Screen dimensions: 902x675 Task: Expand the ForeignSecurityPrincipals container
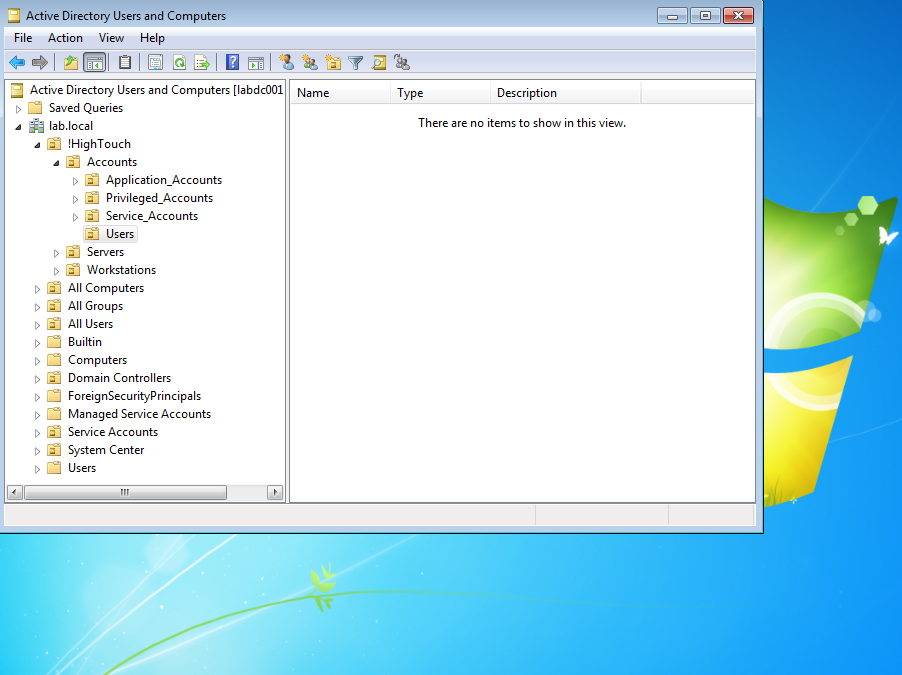tap(37, 397)
